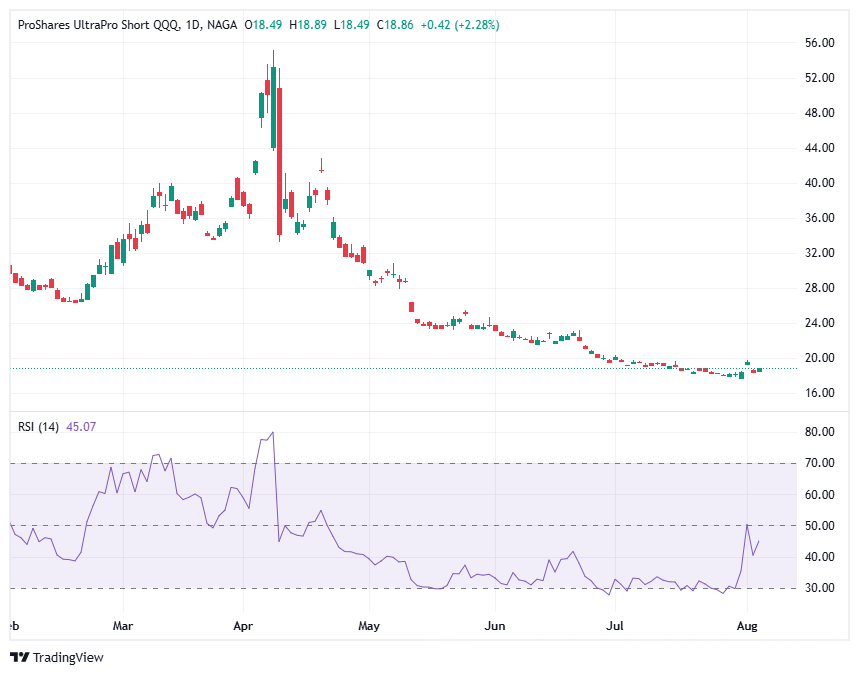The image size is (859, 675).
Task: Click the +0.42 (+2.28%) change value
Action: pyautogui.click(x=457, y=22)
